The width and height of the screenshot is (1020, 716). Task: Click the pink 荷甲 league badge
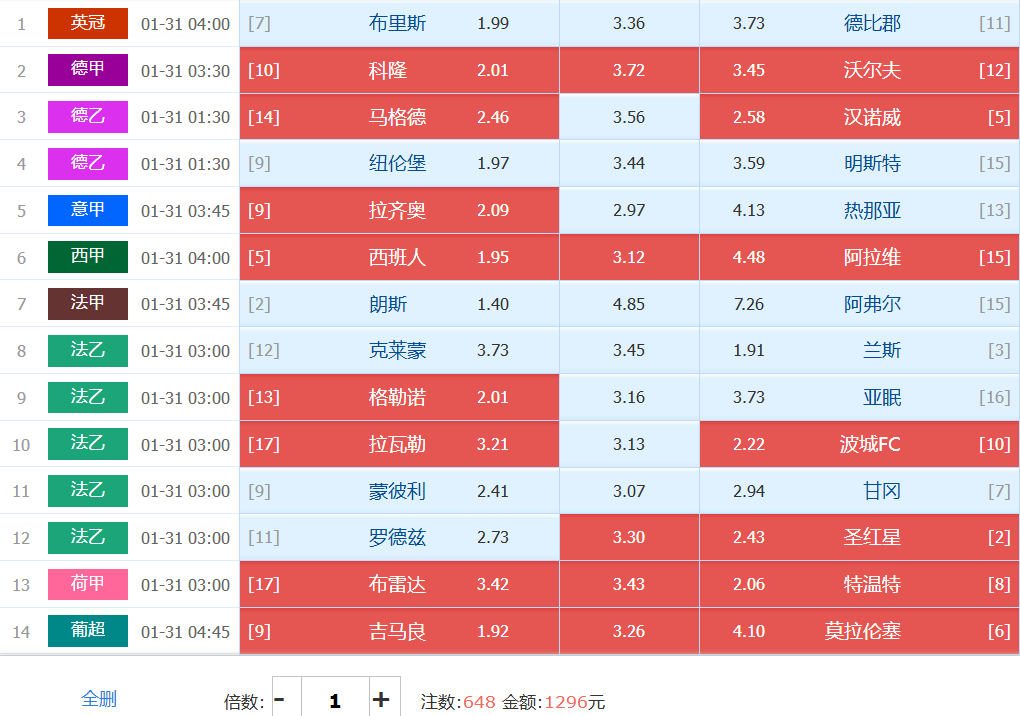point(88,584)
